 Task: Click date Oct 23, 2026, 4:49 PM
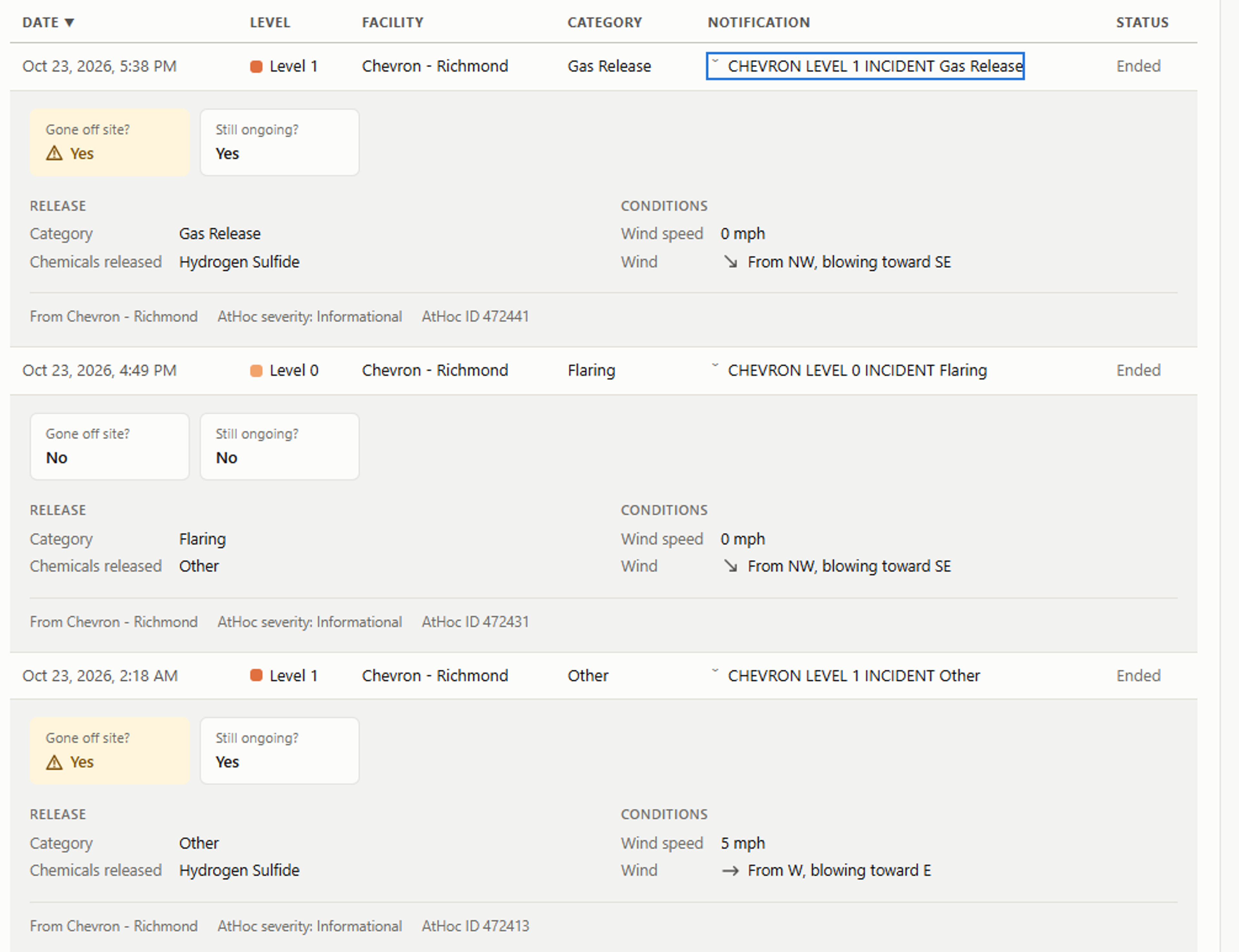(x=100, y=371)
